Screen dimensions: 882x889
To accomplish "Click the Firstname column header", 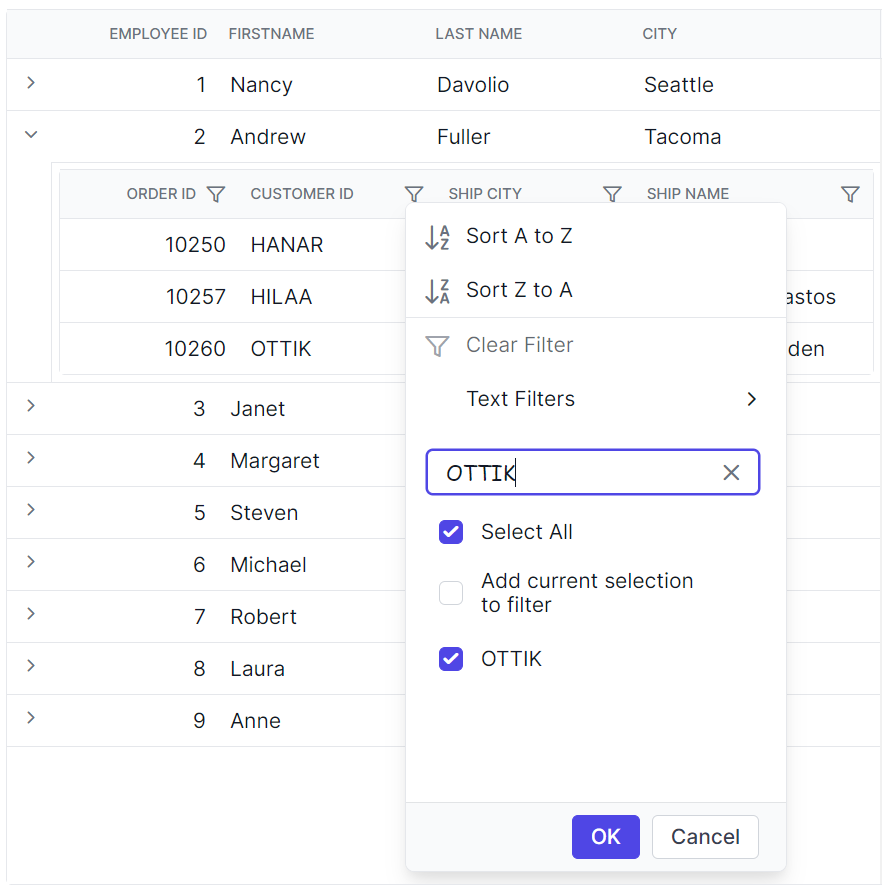I will click(271, 34).
